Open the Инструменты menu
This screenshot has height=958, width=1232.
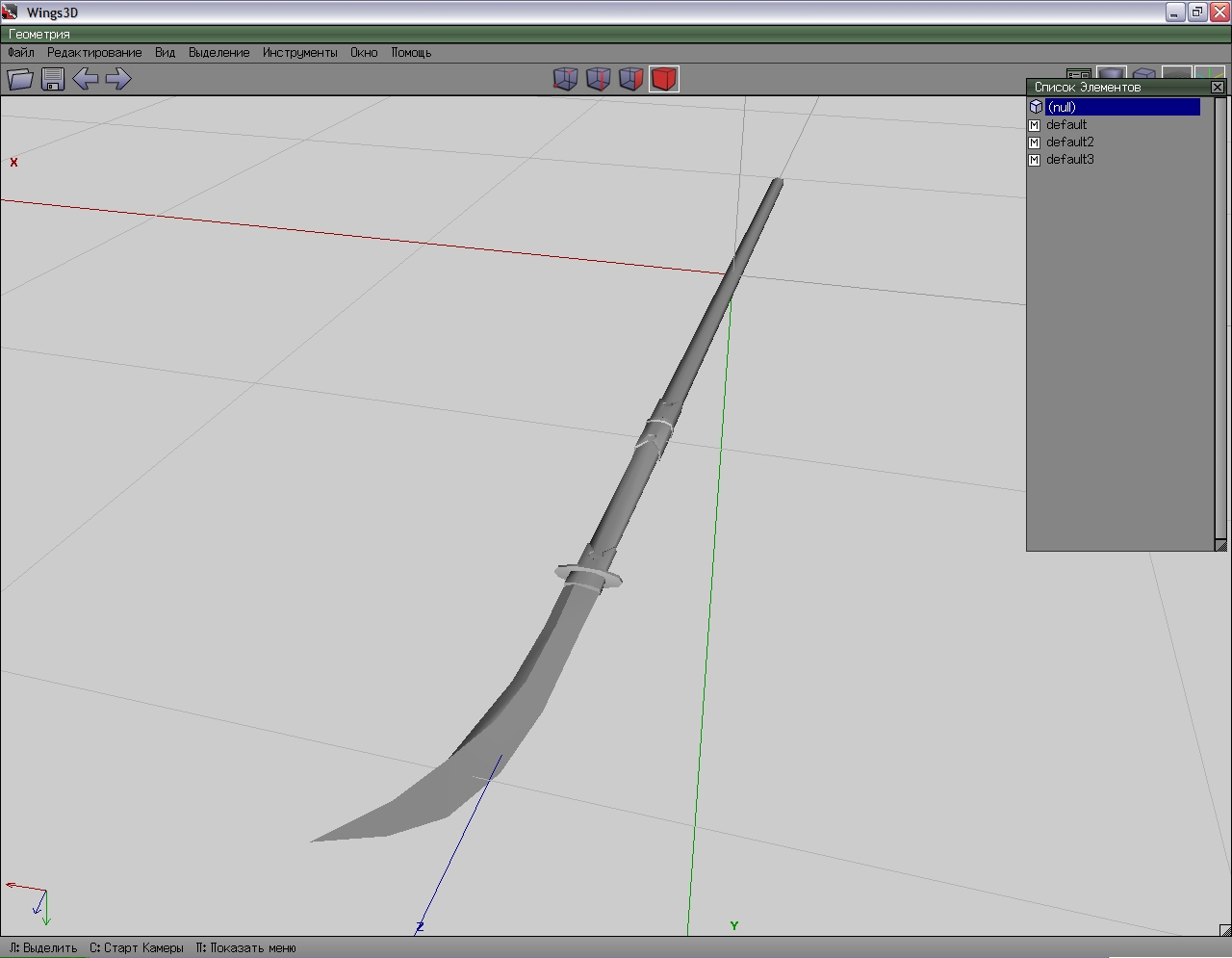(299, 53)
